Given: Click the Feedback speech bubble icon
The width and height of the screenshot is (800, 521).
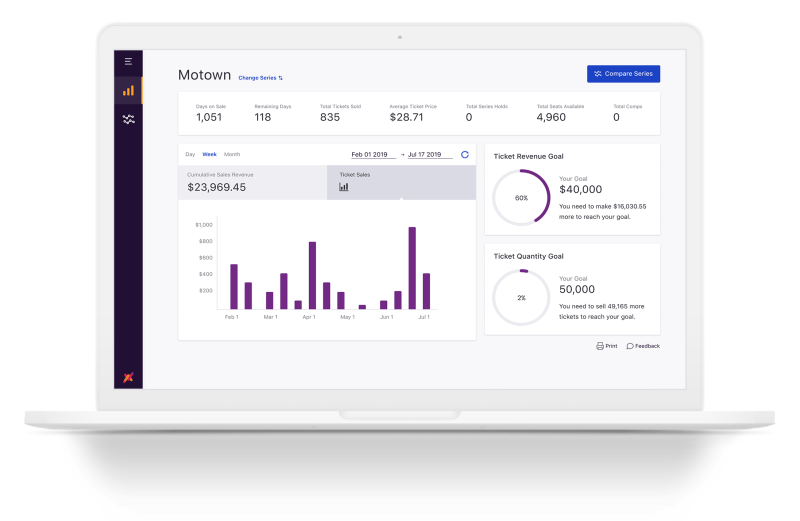Looking at the screenshot, I should pyautogui.click(x=630, y=346).
